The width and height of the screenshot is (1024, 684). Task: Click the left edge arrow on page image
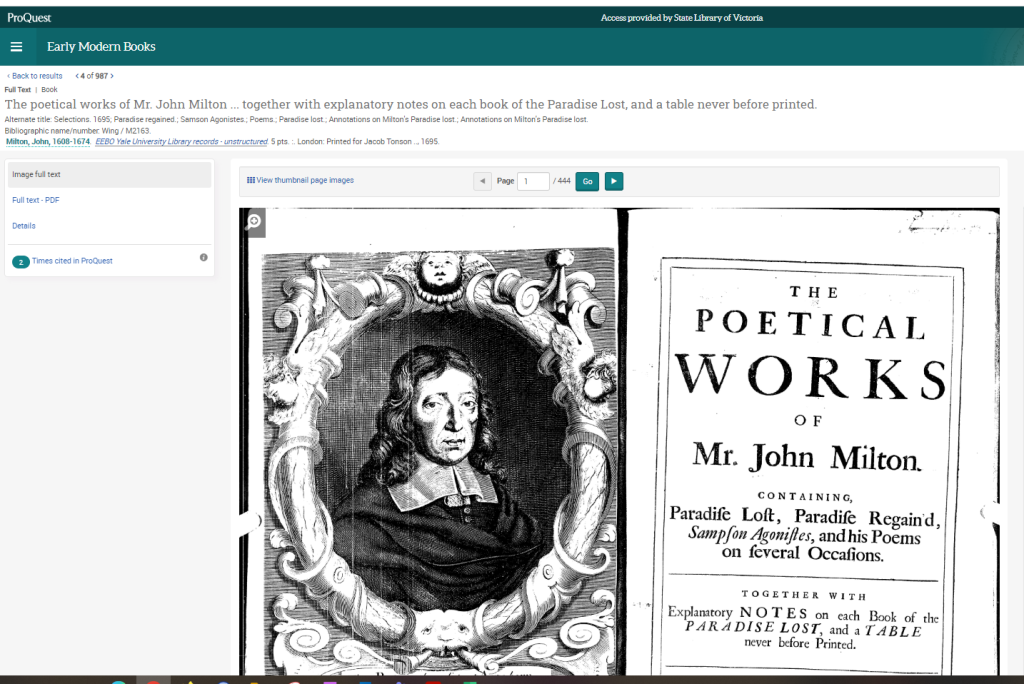247,518
